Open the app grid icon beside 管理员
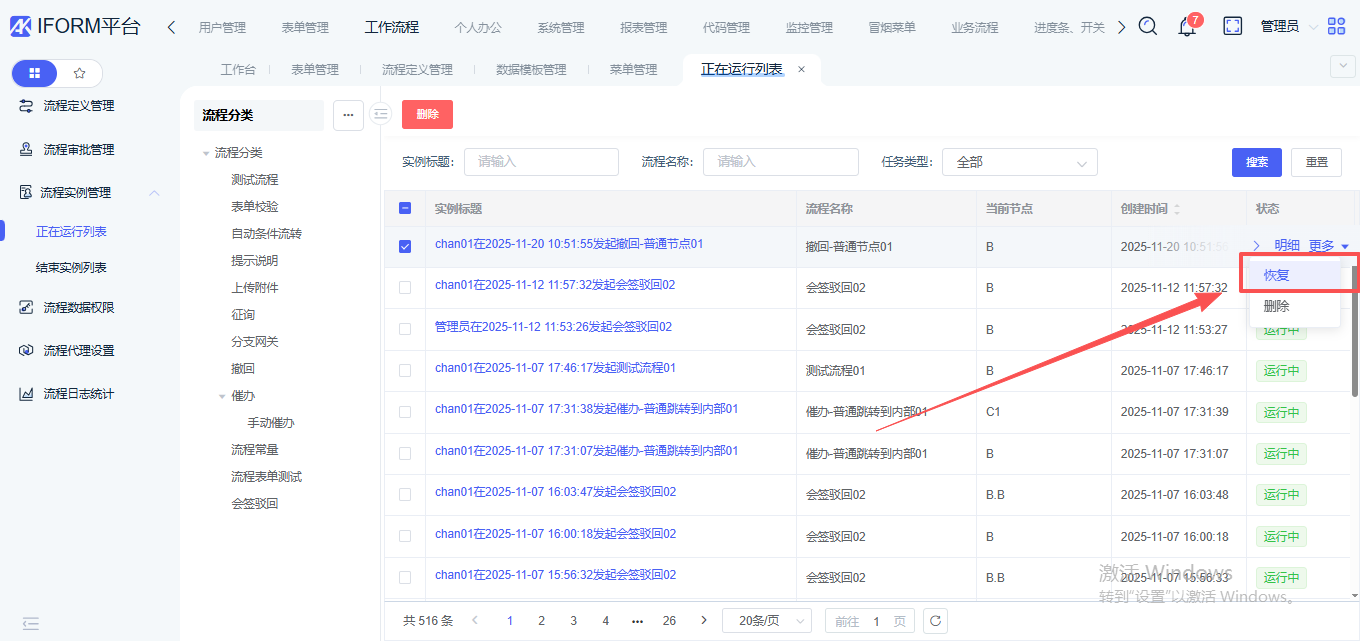1360x641 pixels. point(1336,27)
